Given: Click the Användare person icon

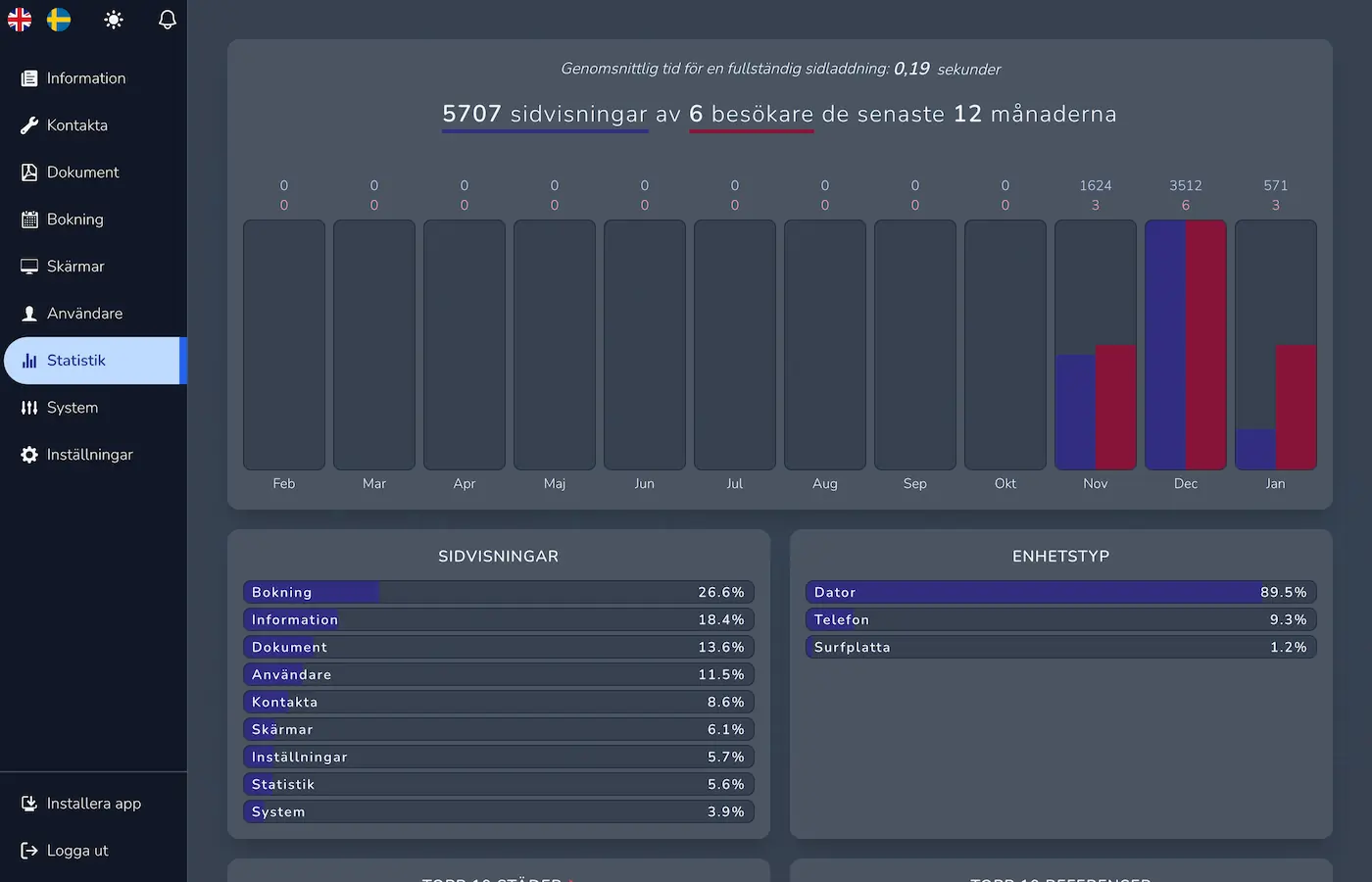Looking at the screenshot, I should click(29, 314).
